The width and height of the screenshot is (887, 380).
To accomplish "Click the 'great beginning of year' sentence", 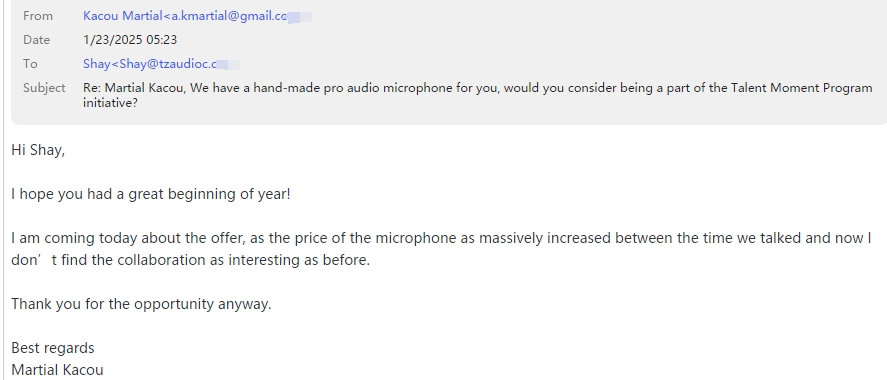I will [x=150, y=195].
